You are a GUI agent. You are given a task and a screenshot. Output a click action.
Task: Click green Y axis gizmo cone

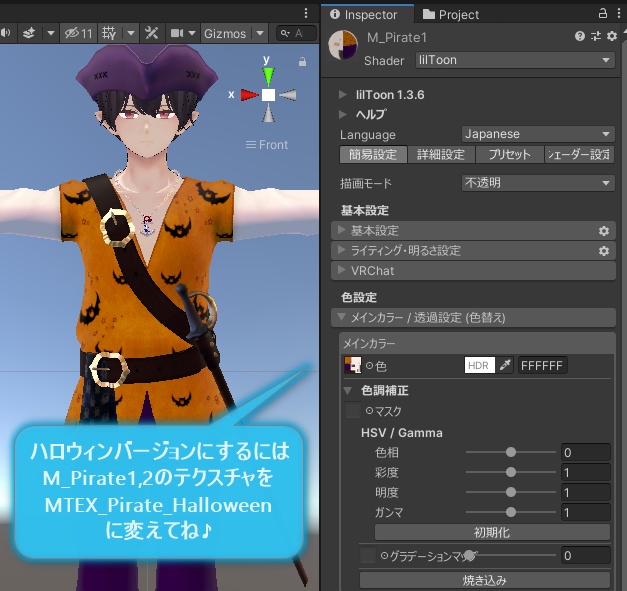[x=268, y=76]
